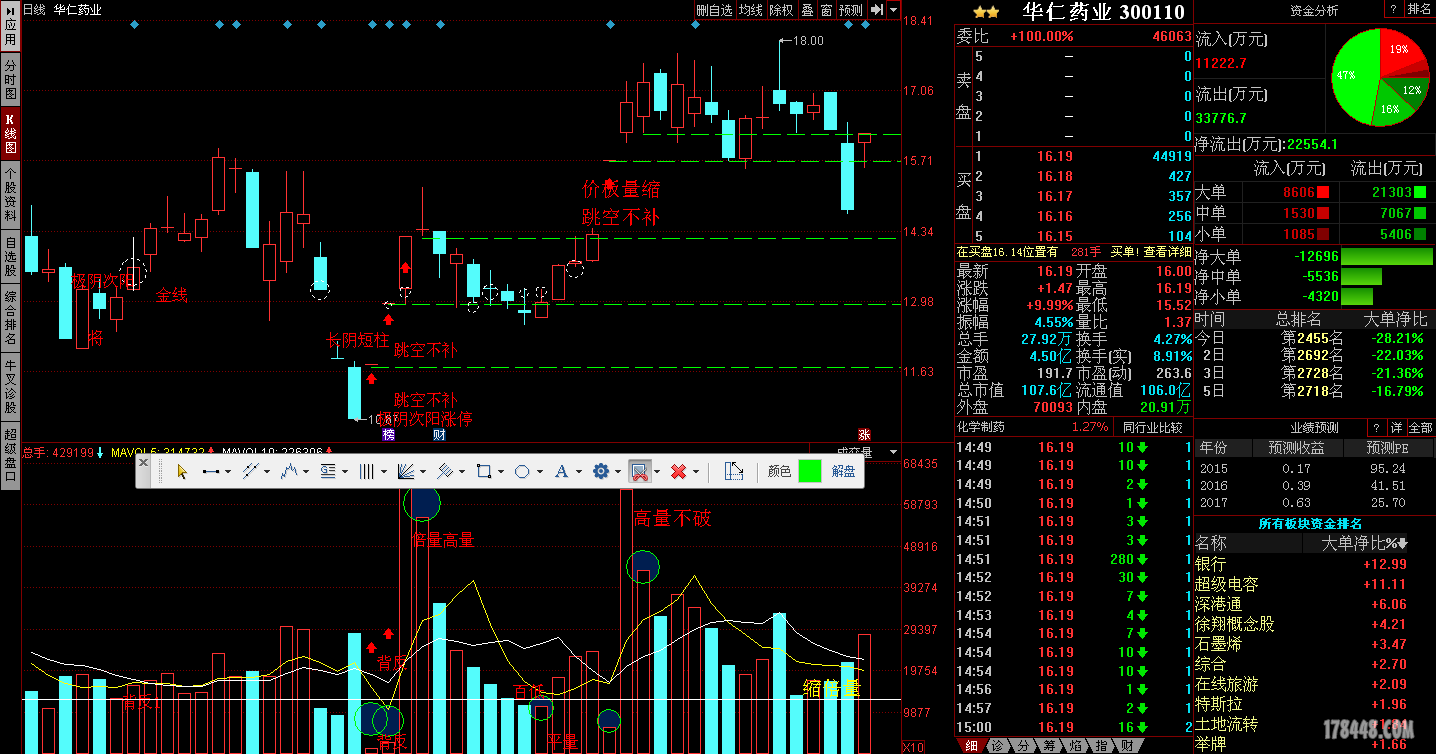The width and height of the screenshot is (1436, 754).
Task: Select the wave pattern drawing tool
Action: coord(289,471)
